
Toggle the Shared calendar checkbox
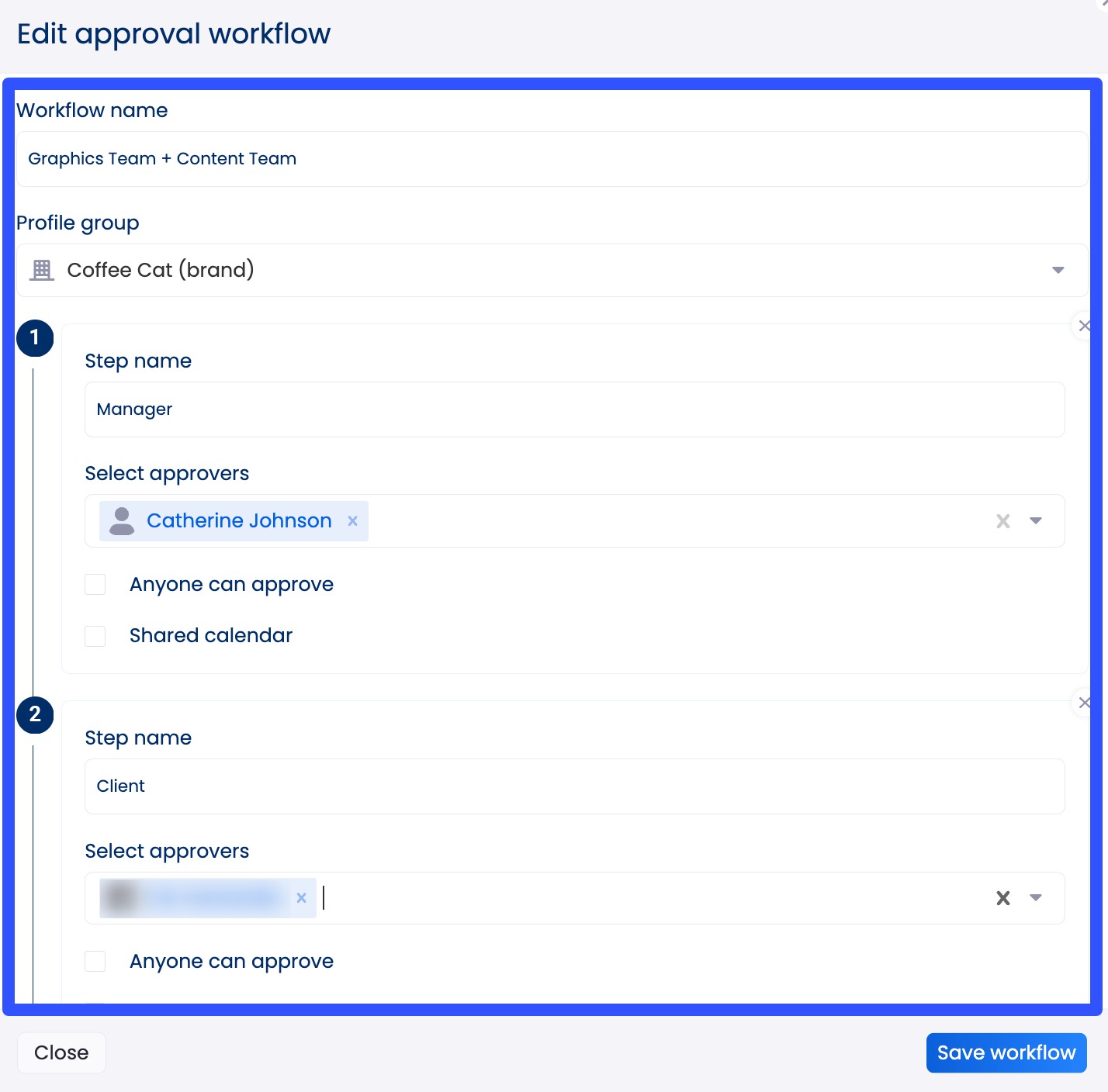[x=95, y=636]
